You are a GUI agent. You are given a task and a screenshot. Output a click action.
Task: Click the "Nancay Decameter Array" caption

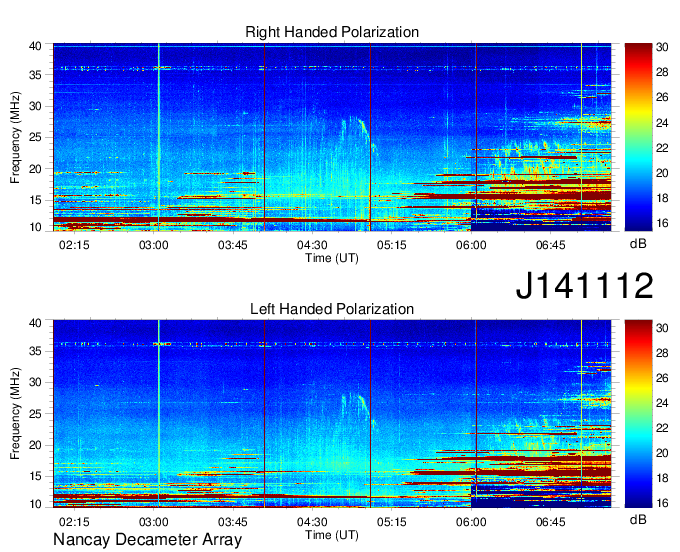point(147,539)
